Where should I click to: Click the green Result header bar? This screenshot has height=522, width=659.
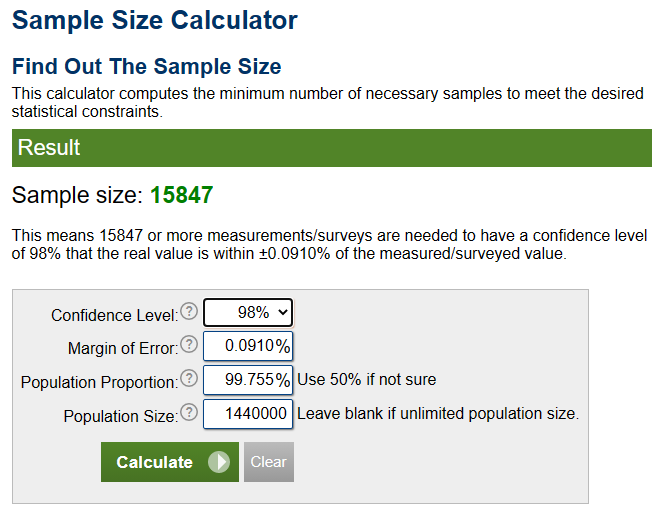pos(331,148)
